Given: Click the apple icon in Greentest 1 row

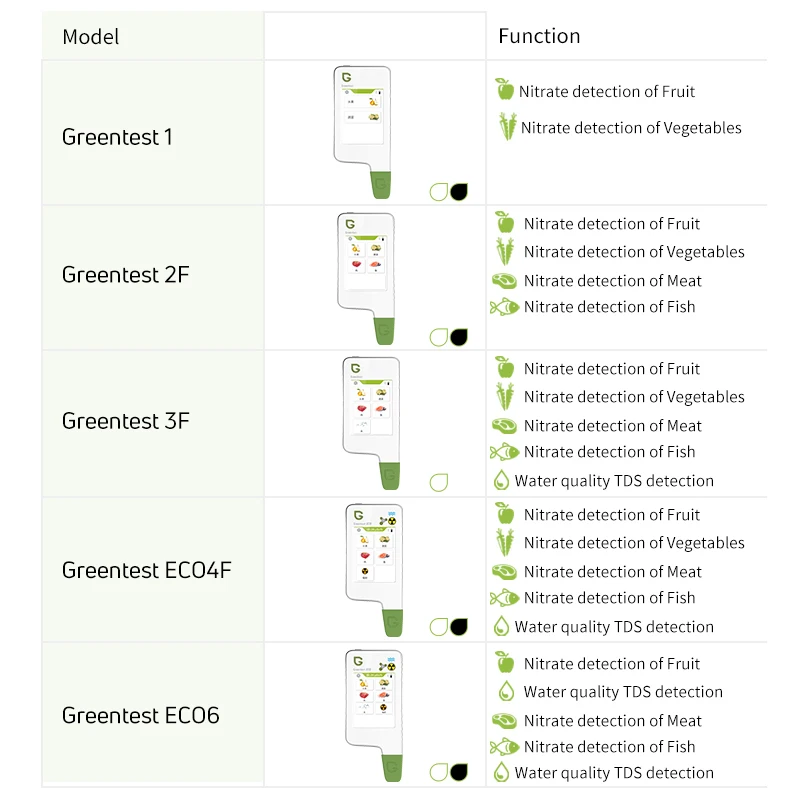Looking at the screenshot, I should 505,90.
